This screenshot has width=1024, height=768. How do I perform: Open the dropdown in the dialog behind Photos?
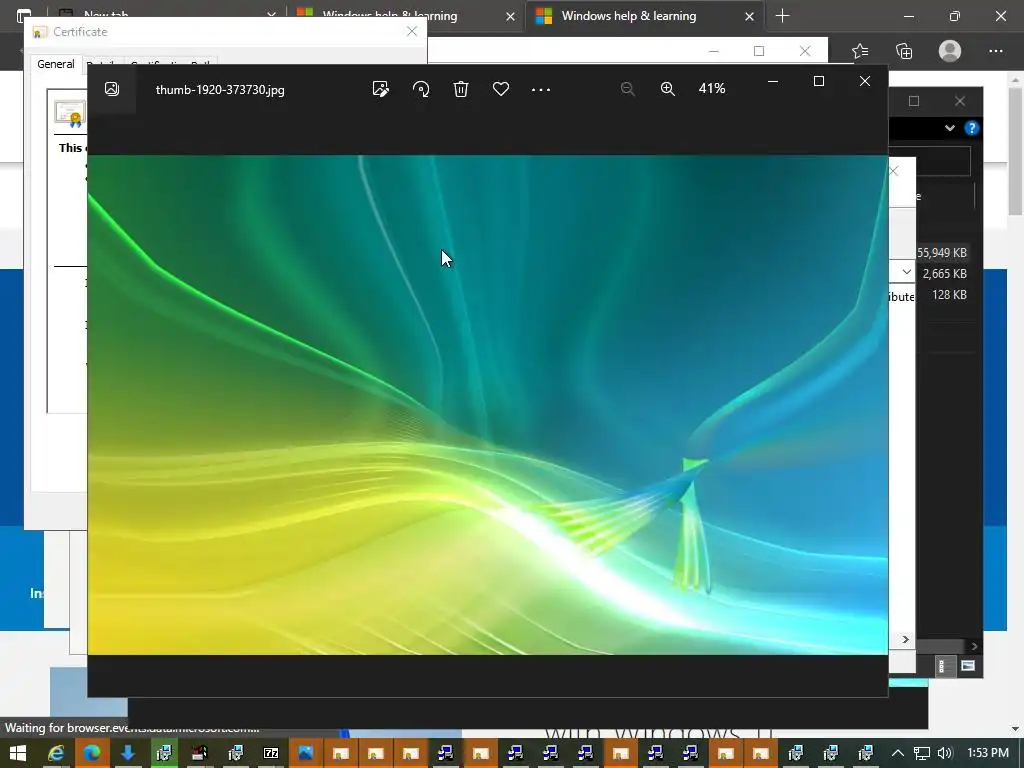pos(906,272)
